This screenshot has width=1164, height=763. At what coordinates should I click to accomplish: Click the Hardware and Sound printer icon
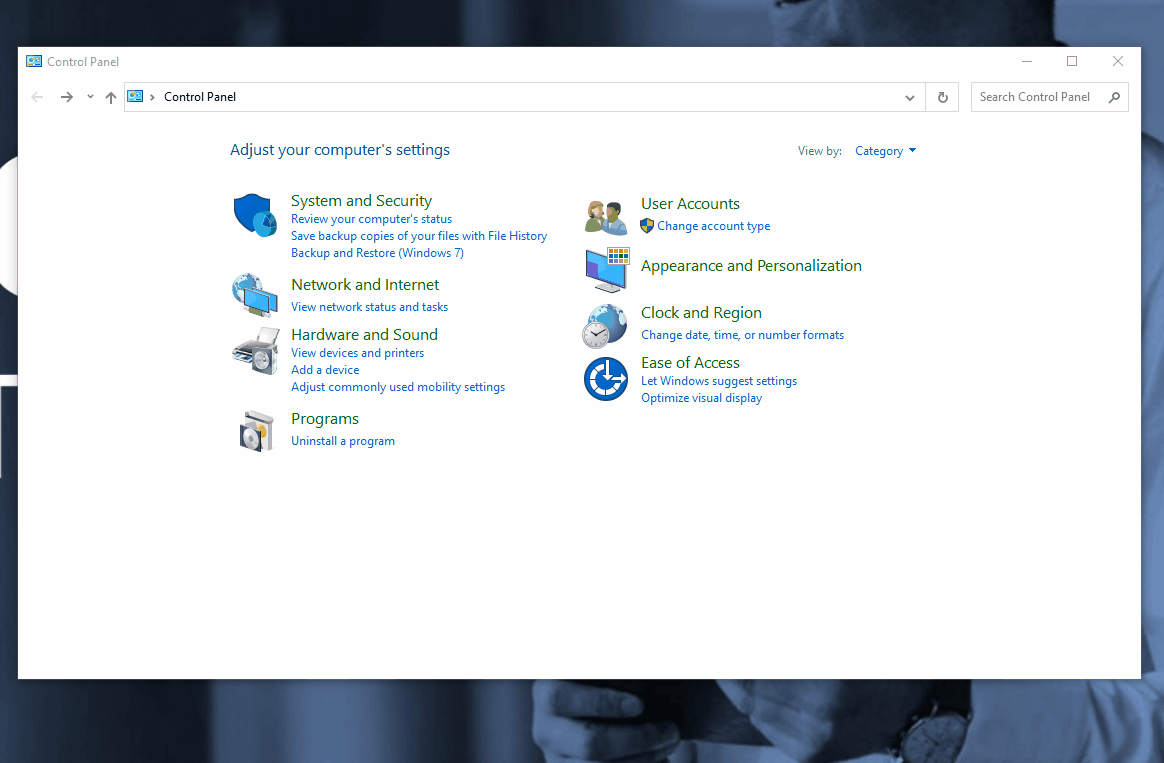(x=254, y=350)
